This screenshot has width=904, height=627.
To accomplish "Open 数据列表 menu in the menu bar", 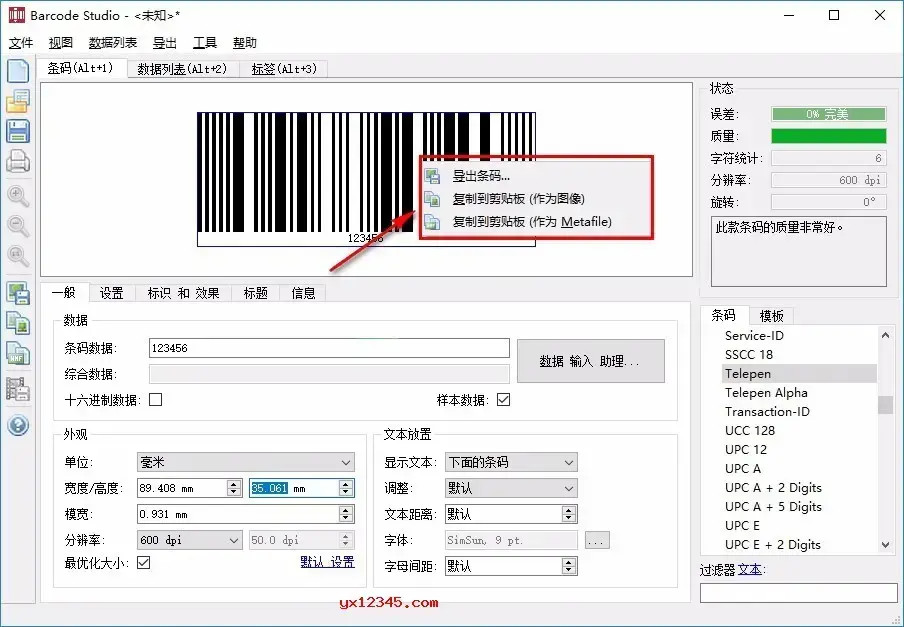I will [113, 43].
